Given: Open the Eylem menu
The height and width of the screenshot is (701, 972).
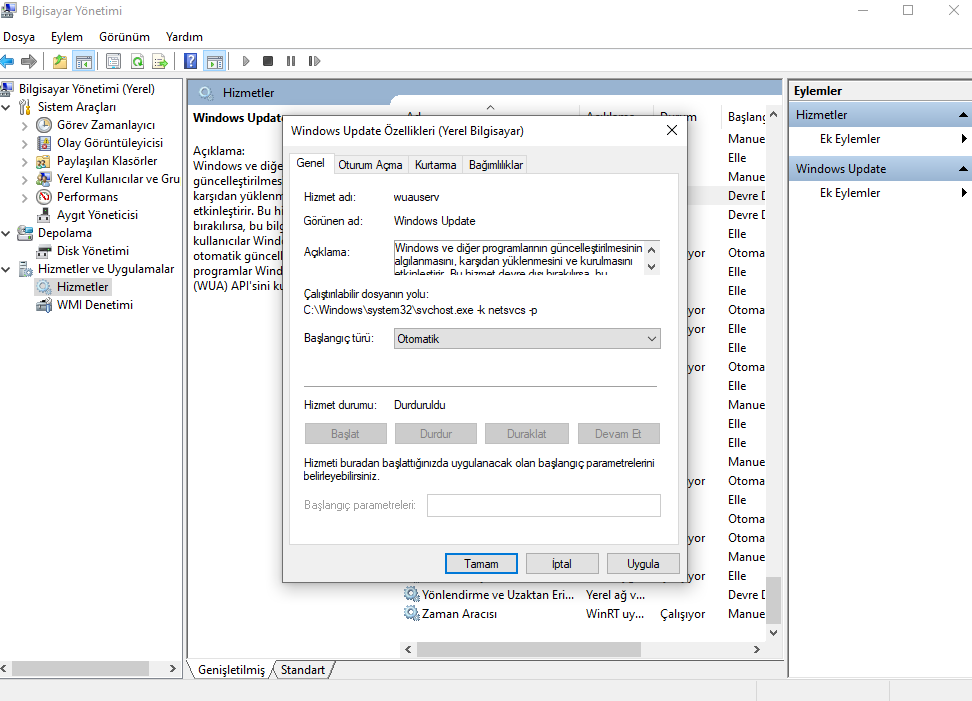Looking at the screenshot, I should point(66,37).
